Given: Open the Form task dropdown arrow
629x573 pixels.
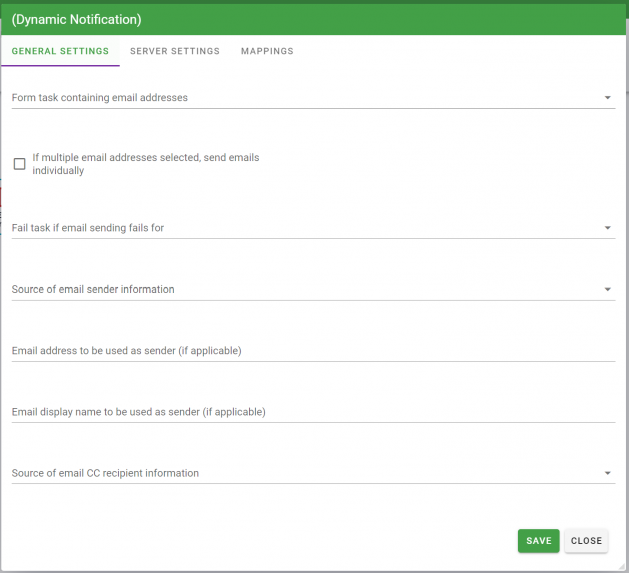Looking at the screenshot, I should tap(608, 98).
